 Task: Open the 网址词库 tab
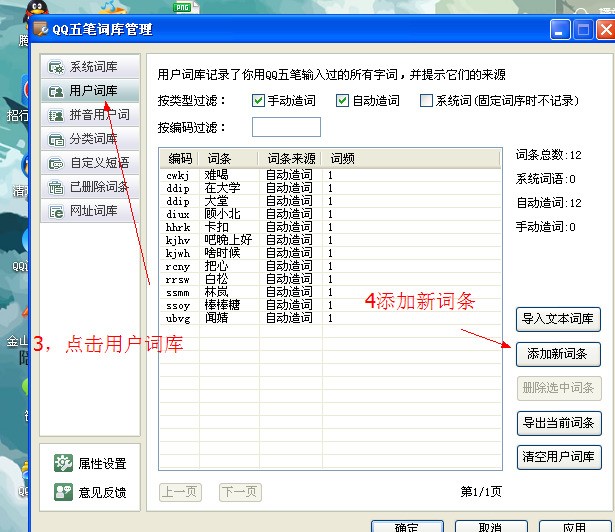click(x=90, y=211)
